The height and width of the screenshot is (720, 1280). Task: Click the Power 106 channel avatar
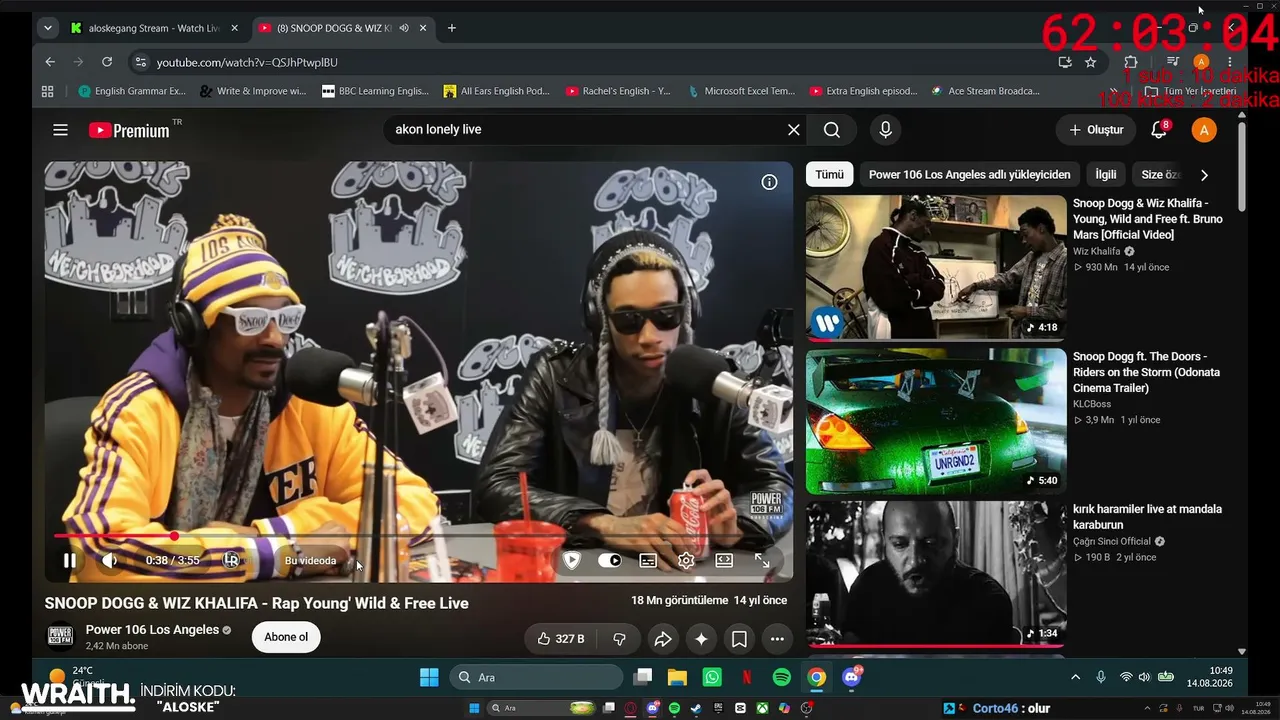61,637
